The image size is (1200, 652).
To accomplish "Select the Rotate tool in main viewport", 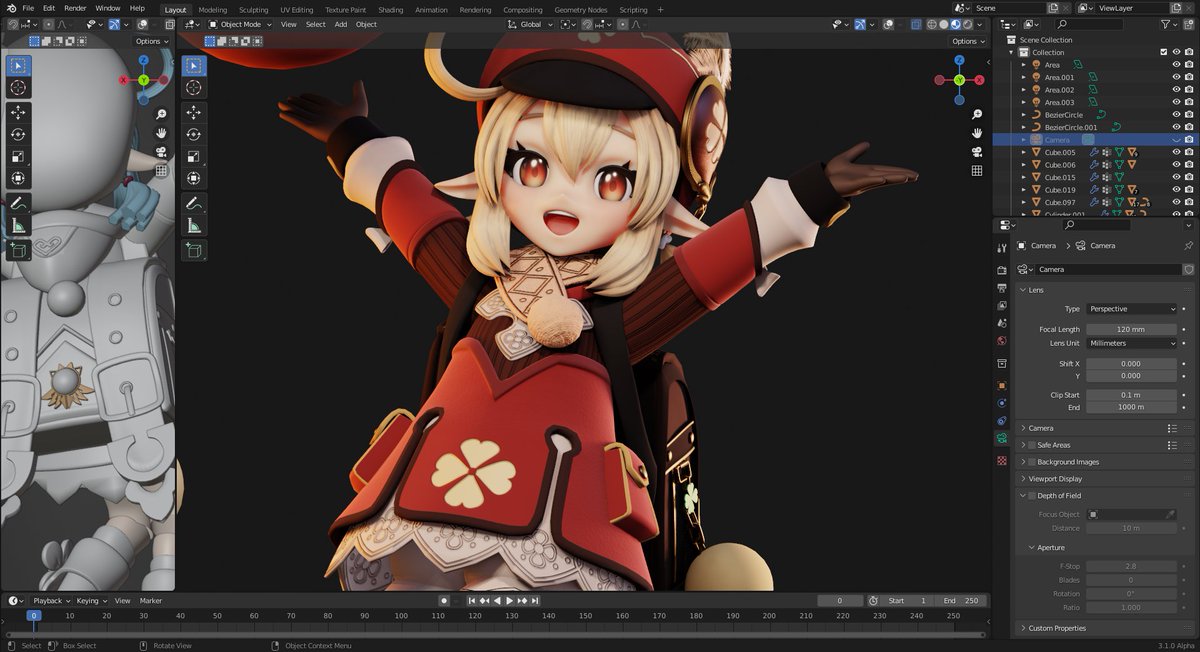I will (x=194, y=134).
